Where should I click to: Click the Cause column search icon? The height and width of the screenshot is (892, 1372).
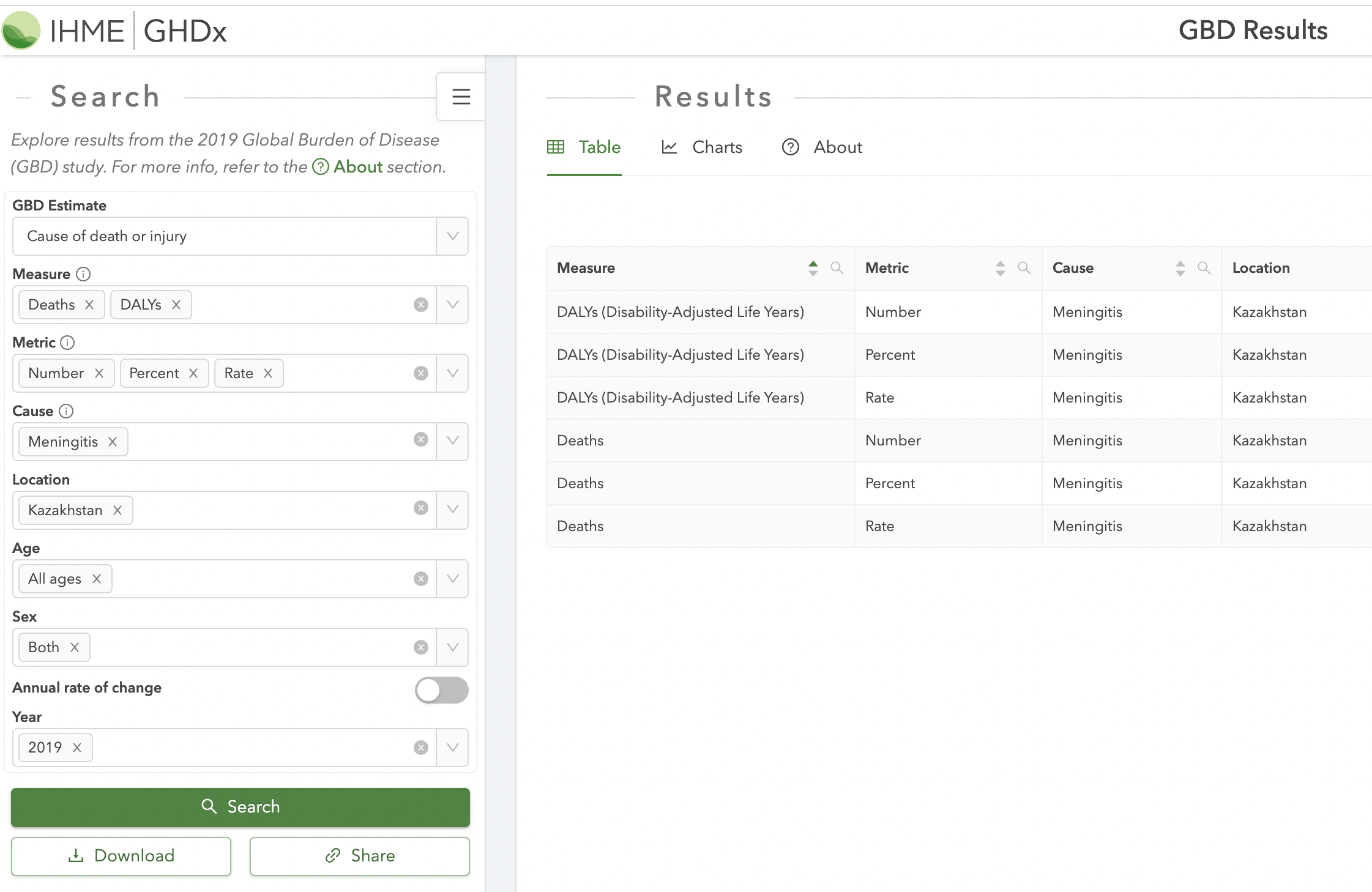[x=1204, y=268]
